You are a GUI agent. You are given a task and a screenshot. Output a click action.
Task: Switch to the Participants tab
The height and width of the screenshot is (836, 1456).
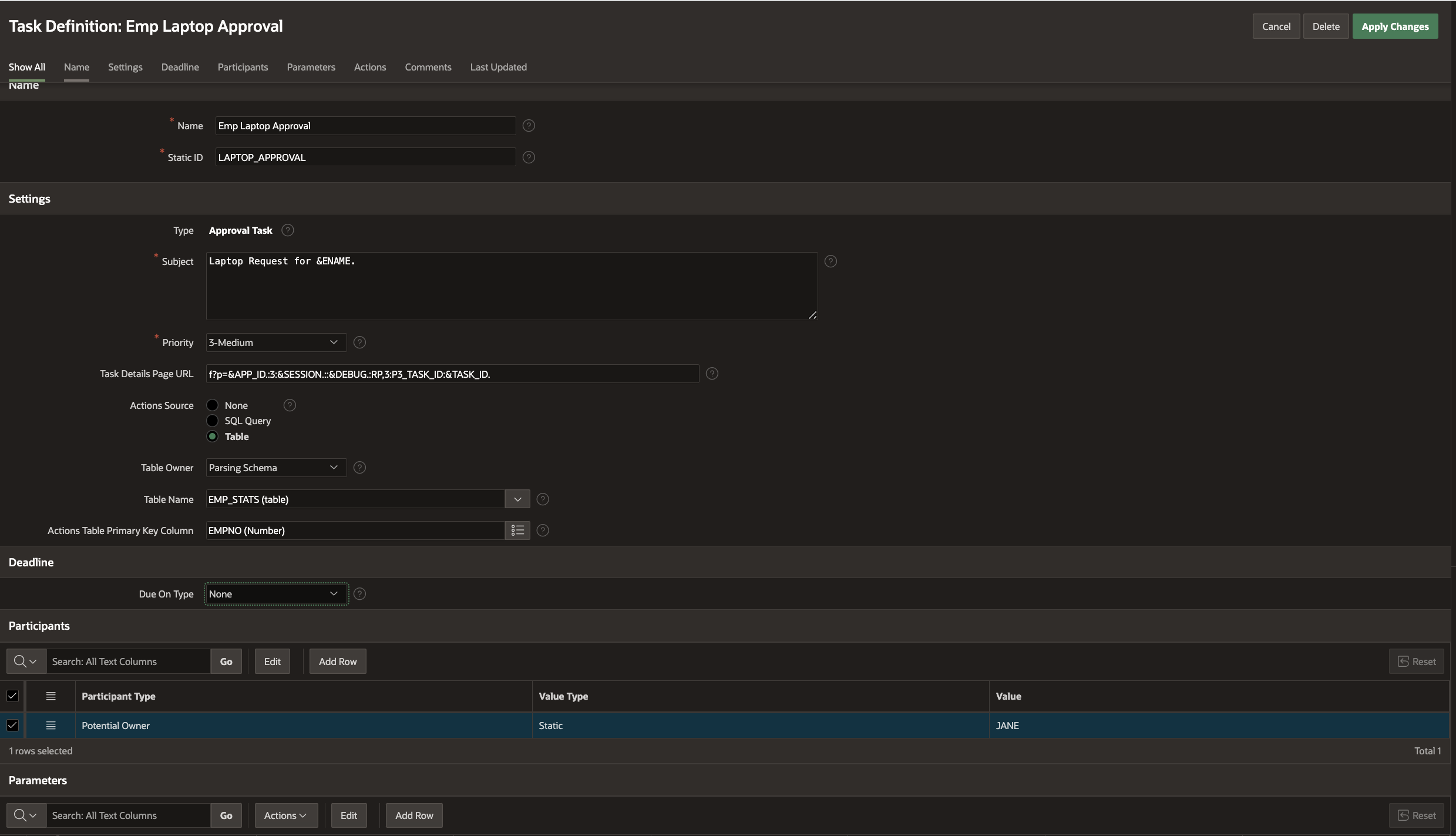coord(243,67)
